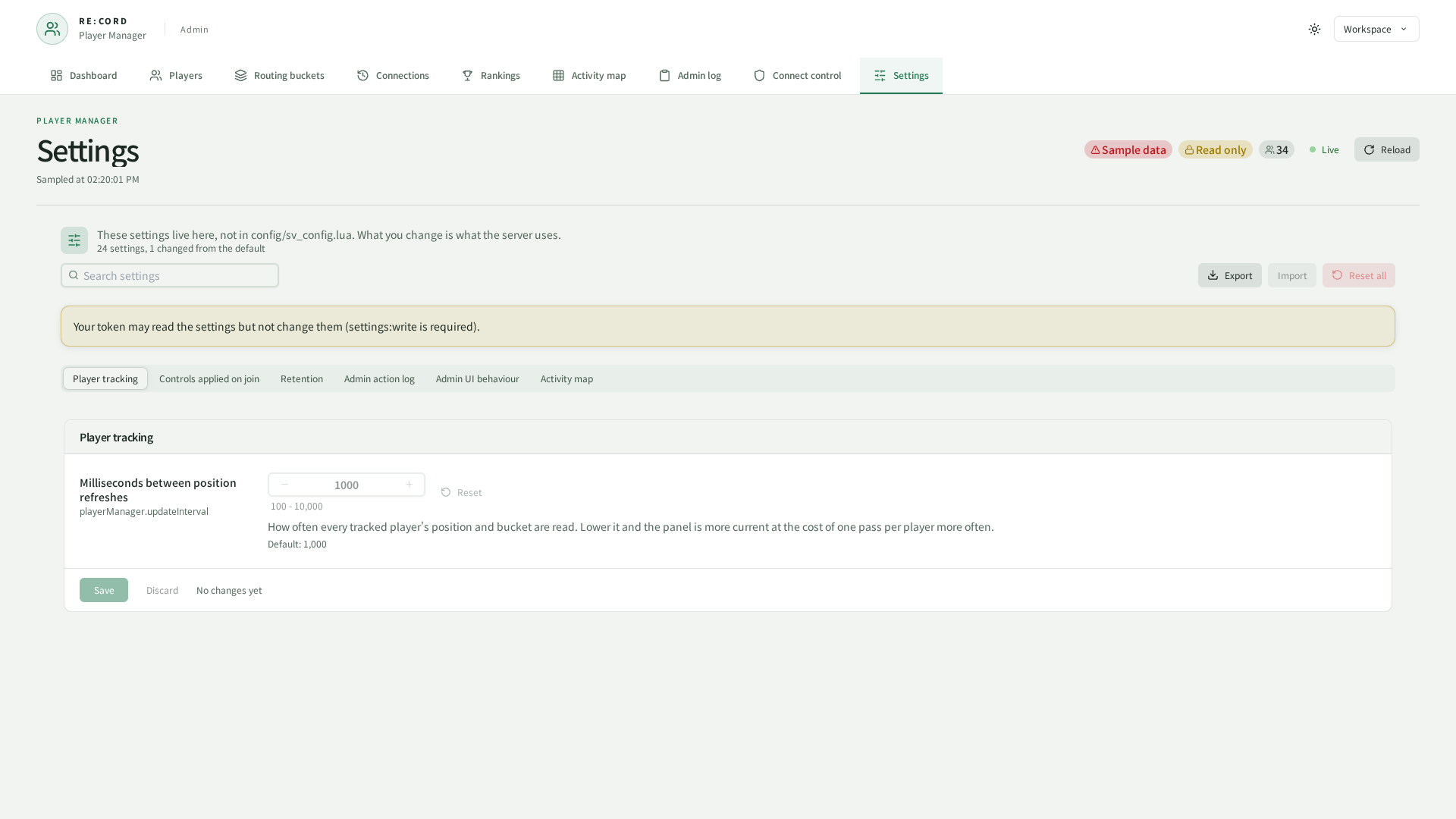The height and width of the screenshot is (819, 1456).
Task: Export the settings
Action: [x=1229, y=275]
